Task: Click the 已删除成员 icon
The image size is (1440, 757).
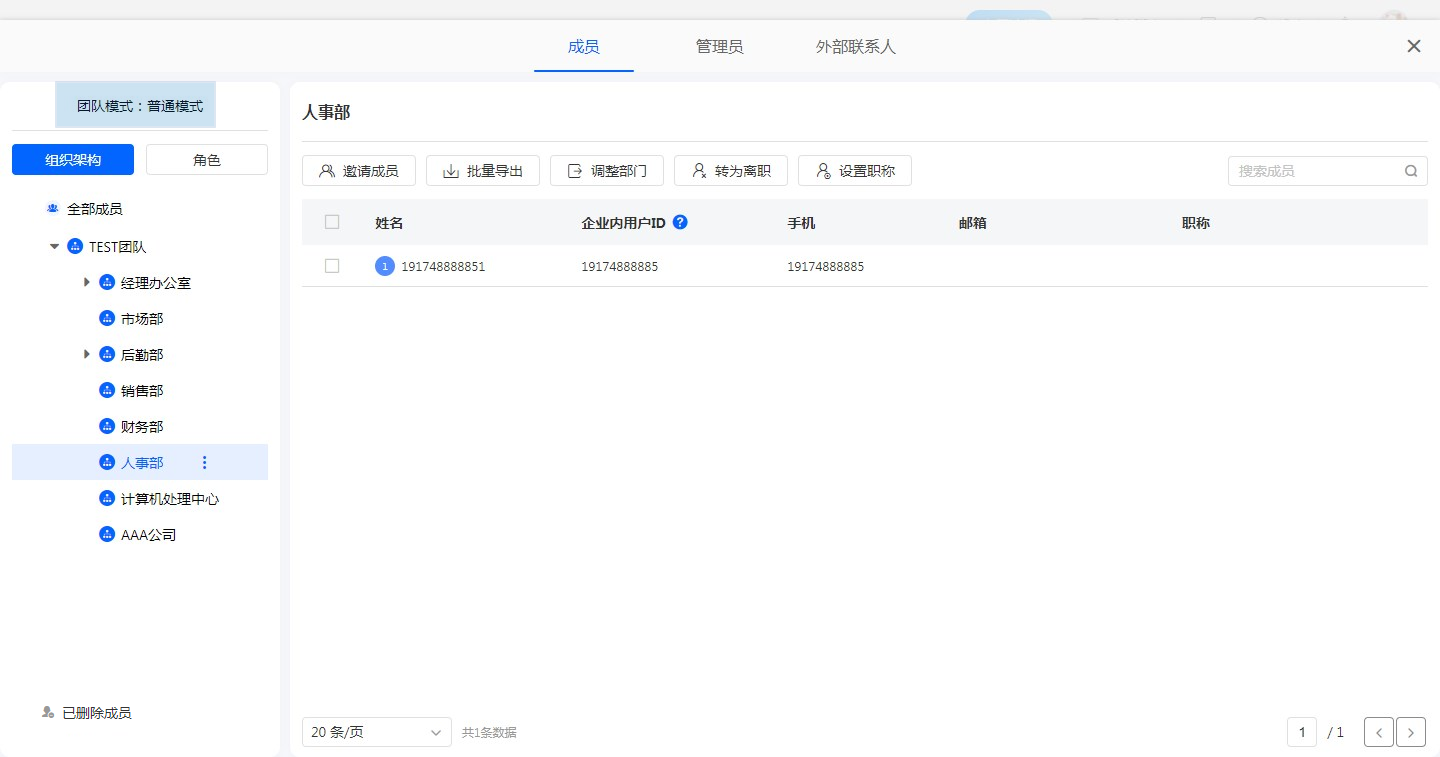Action: 48,713
